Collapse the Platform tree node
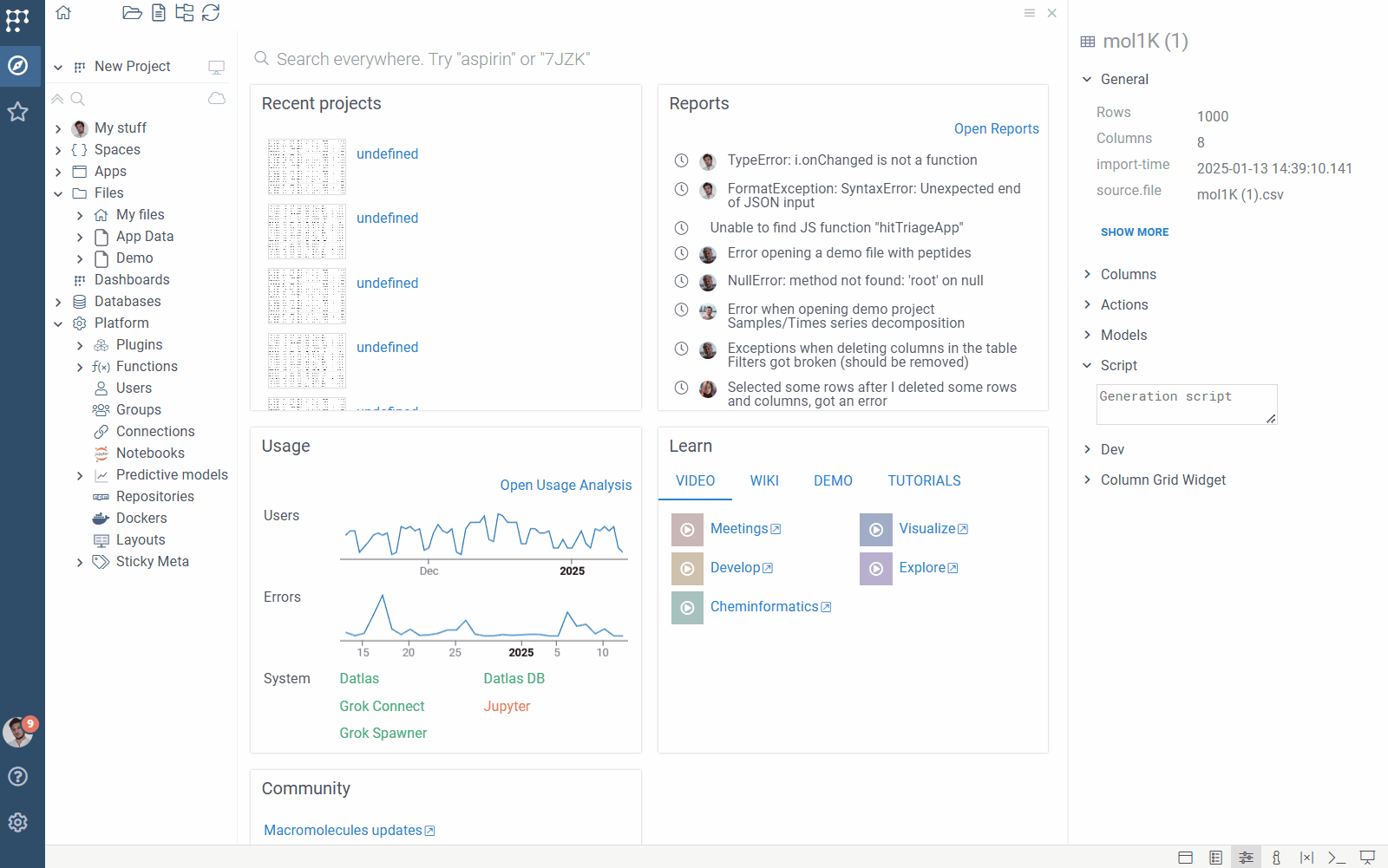The image size is (1388, 868). [x=58, y=323]
